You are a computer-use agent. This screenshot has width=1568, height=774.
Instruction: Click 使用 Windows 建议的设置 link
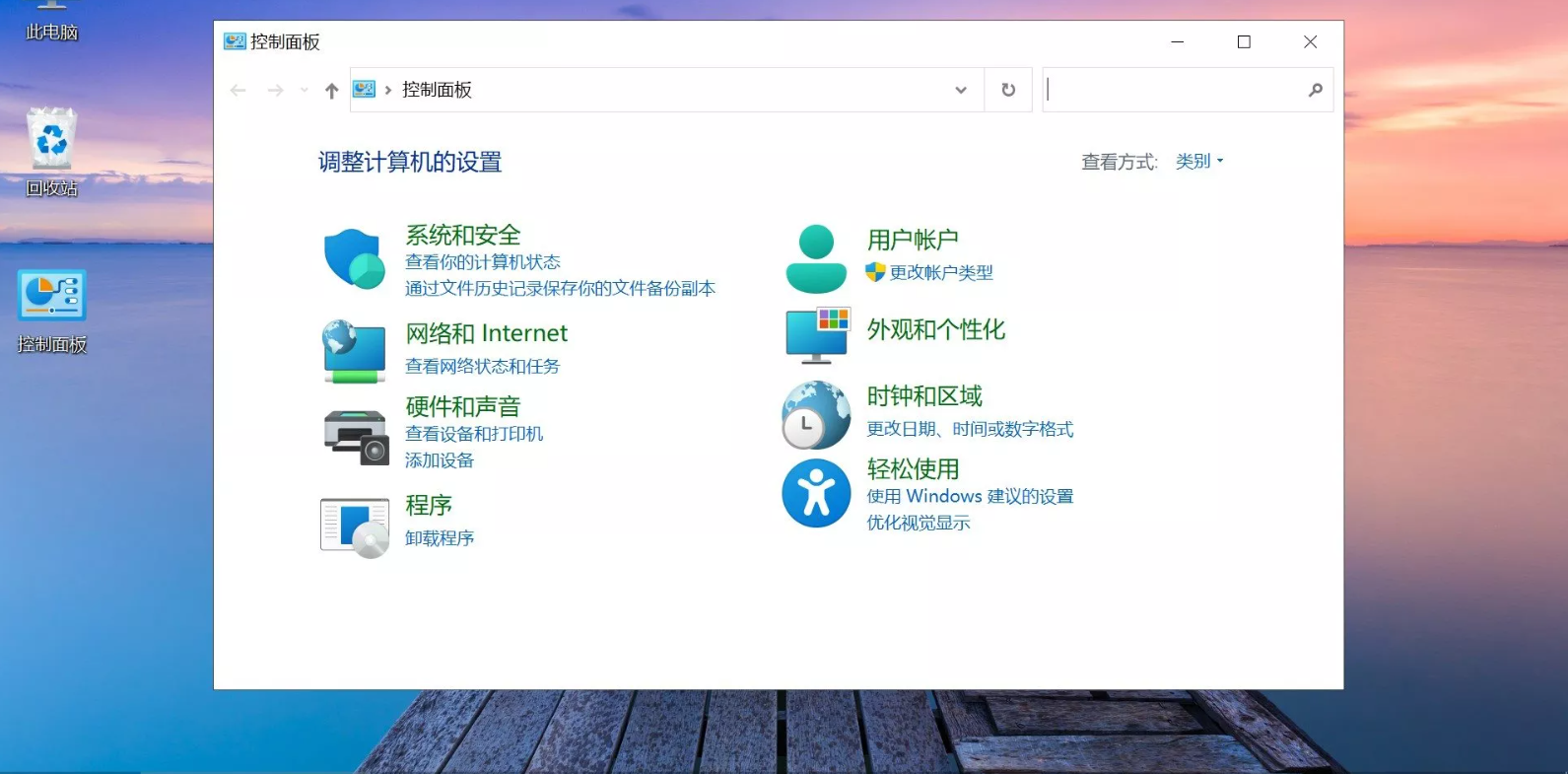pyautogui.click(x=971, y=496)
